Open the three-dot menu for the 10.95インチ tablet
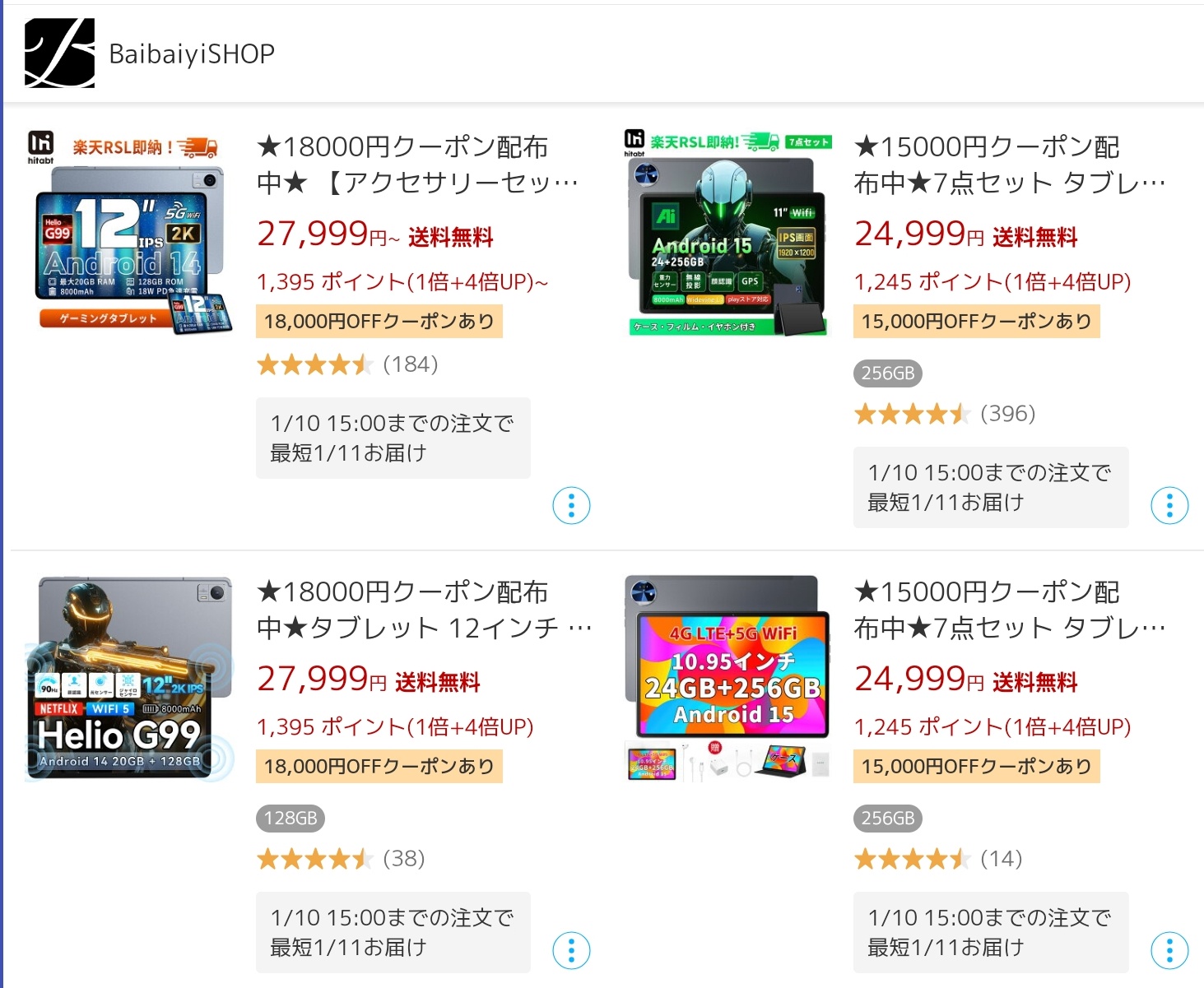Screen dimensions: 1204x988 pyautogui.click(x=1169, y=951)
